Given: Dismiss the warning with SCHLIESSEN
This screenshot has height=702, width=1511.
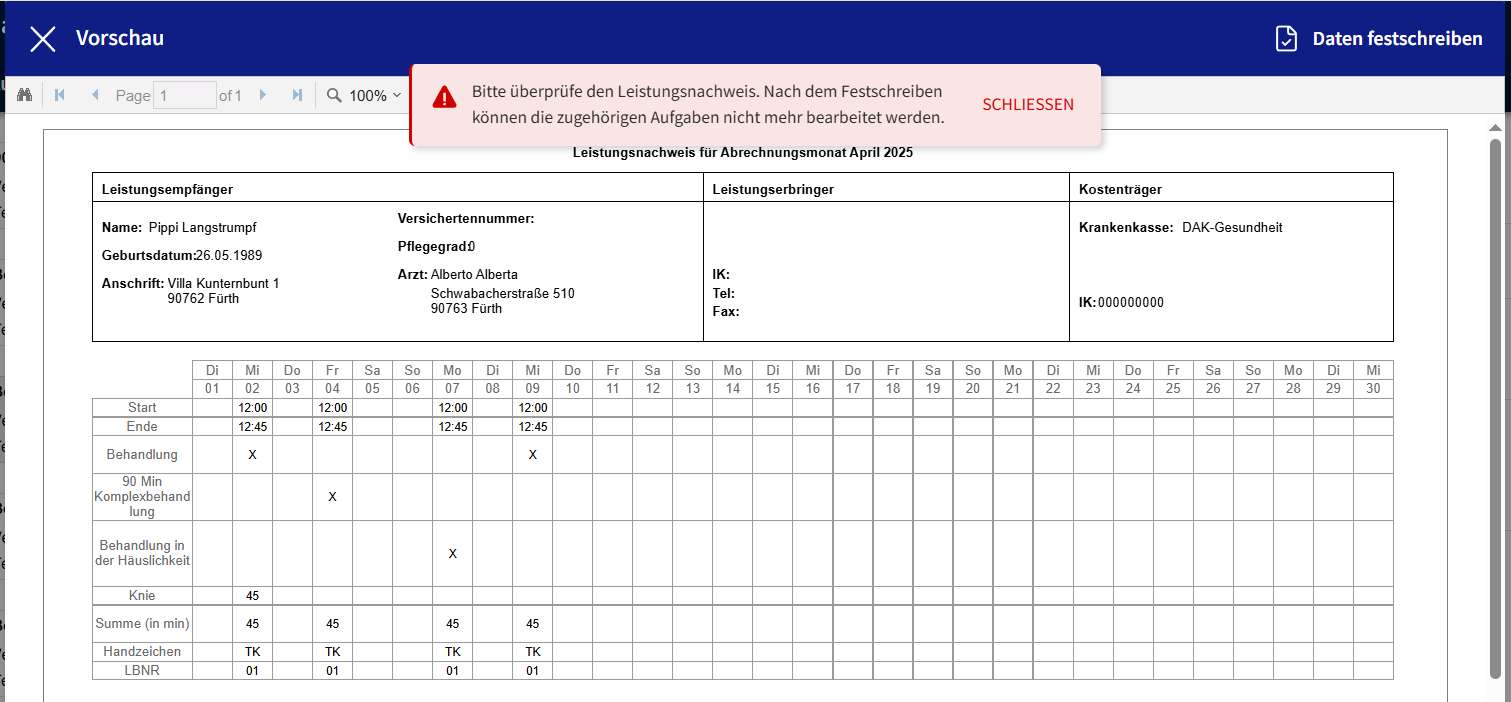Looking at the screenshot, I should tap(1027, 105).
